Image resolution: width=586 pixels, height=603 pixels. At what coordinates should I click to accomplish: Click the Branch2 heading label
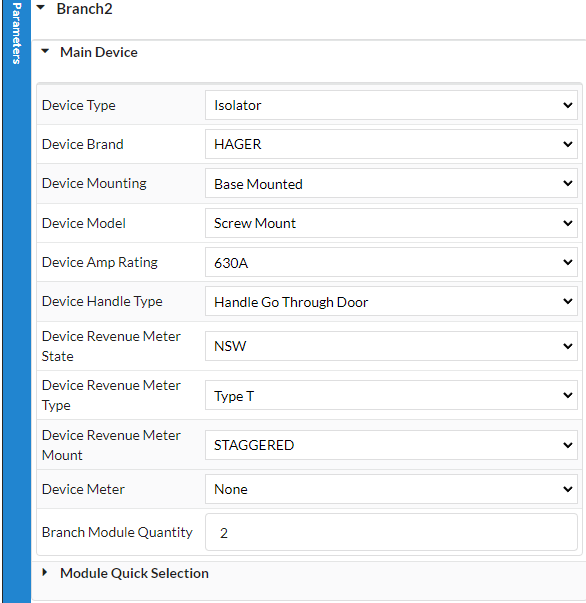(85, 8)
